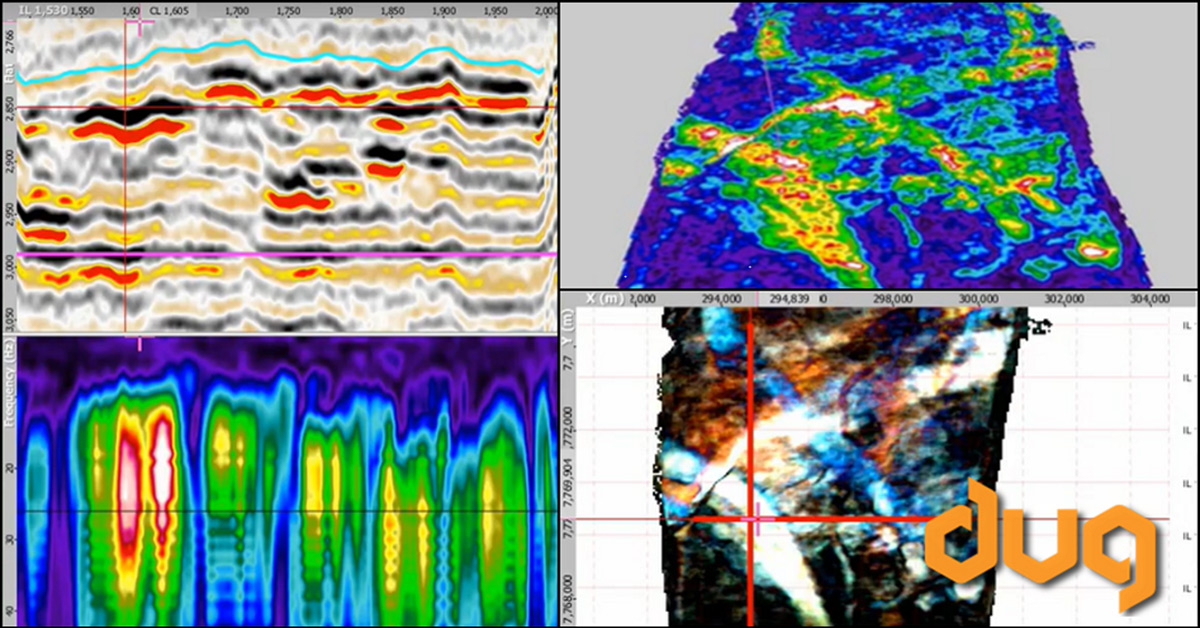The image size is (1200, 628).
Task: Click the red vertical crosshair line on the map
Action: [x=750, y=420]
